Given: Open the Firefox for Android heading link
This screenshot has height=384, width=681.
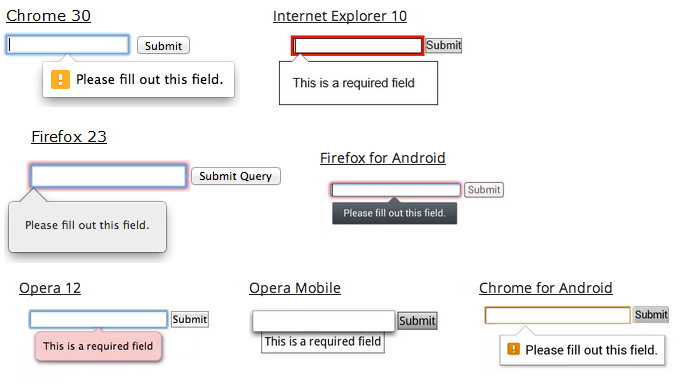Looking at the screenshot, I should click(383, 158).
